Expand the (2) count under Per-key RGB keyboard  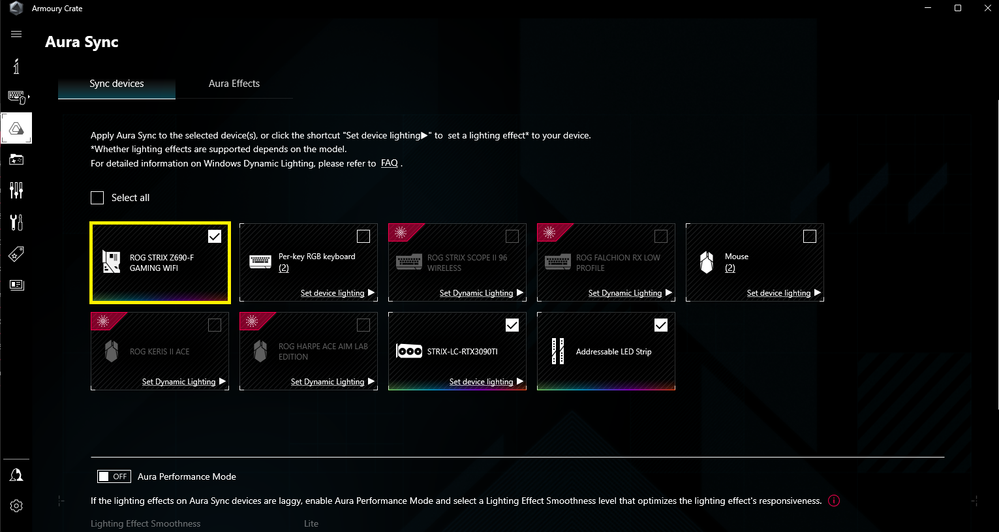284,268
